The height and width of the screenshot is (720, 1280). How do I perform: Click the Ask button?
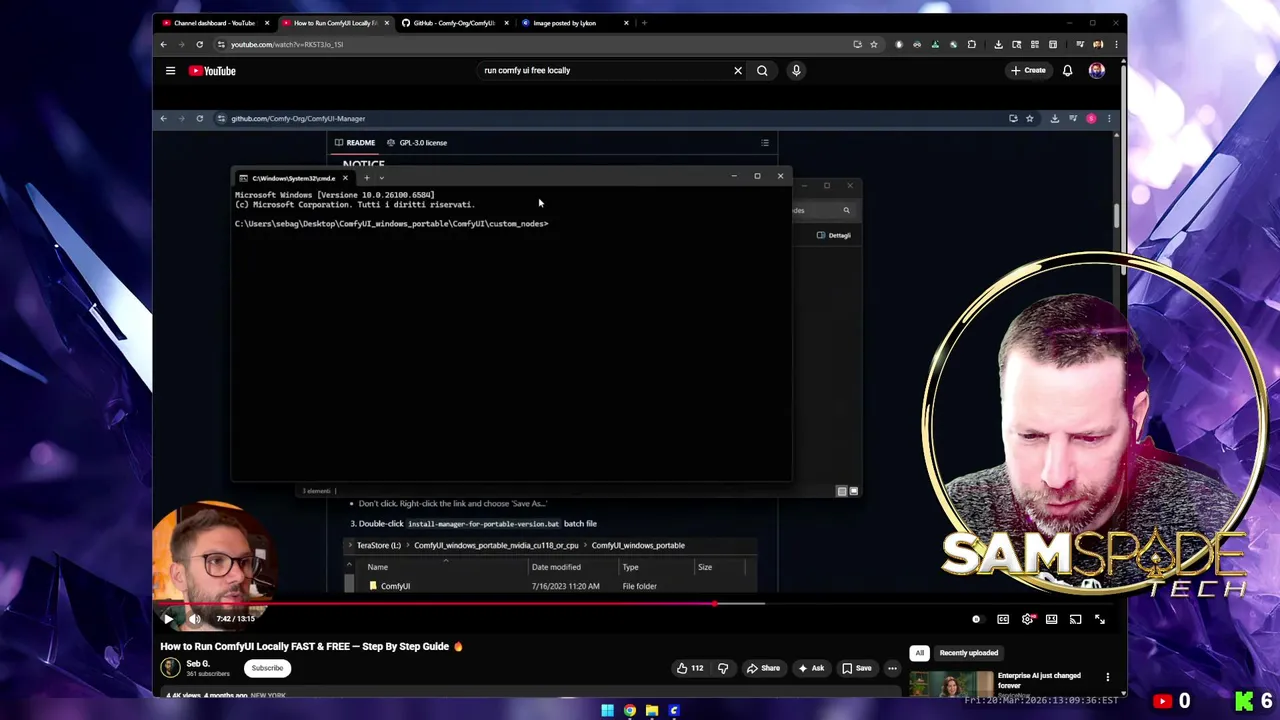coord(811,668)
